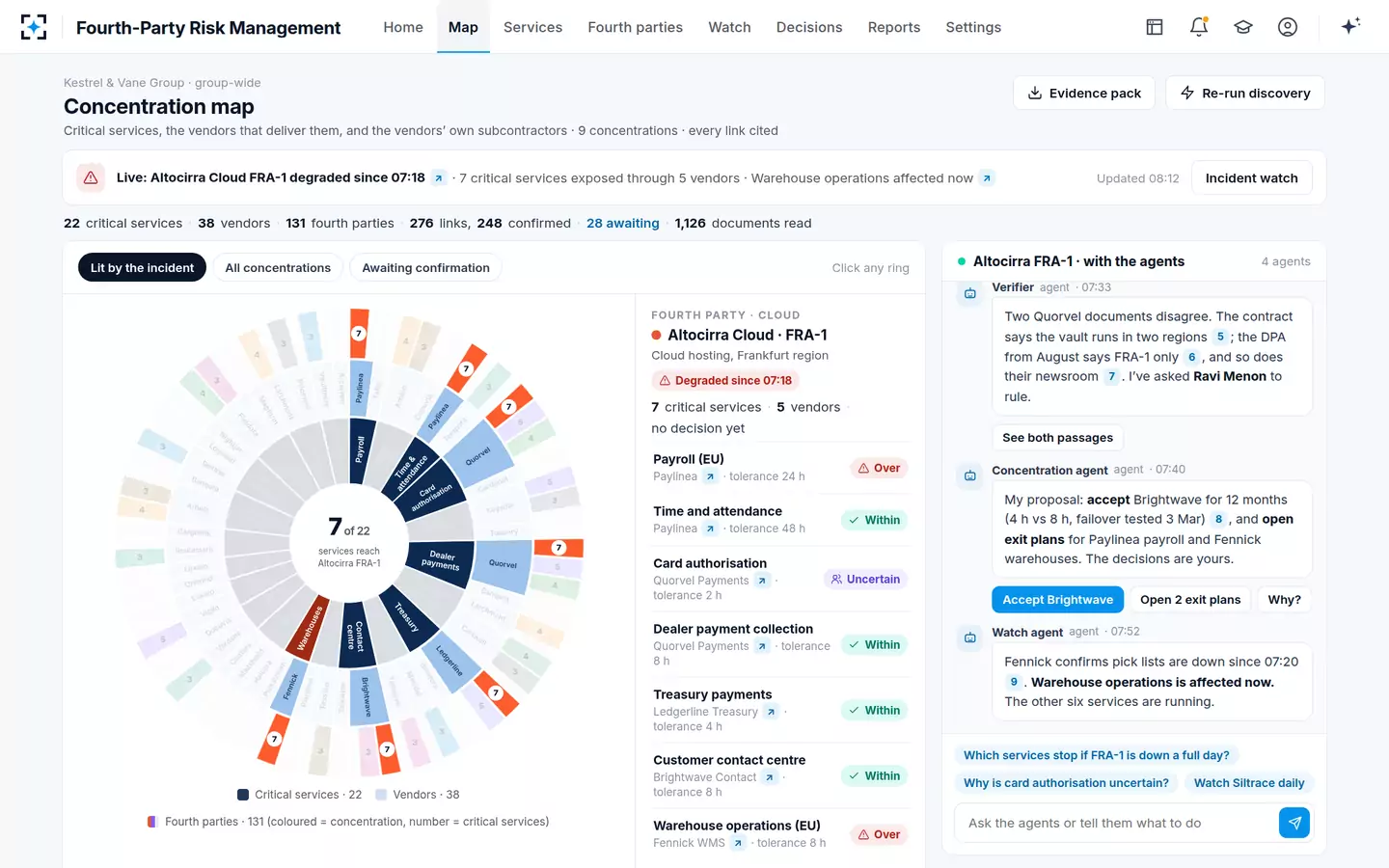
Task: Click the Uncertain status on Card authorisation
Action: click(865, 580)
